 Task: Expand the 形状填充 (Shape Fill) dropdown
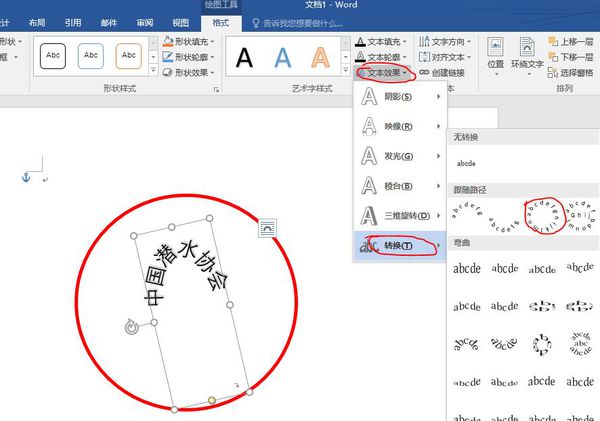[x=212, y=43]
